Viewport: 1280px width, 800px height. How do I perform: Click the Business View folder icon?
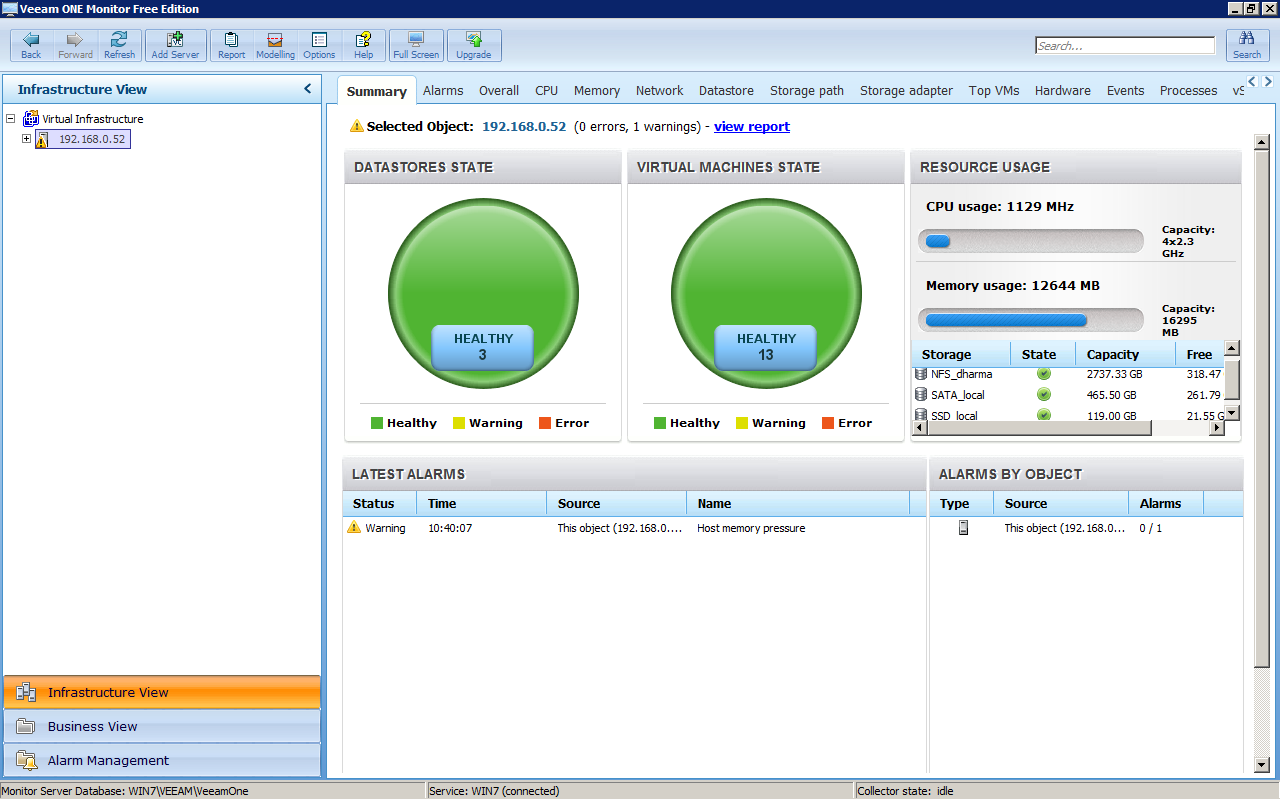point(26,726)
